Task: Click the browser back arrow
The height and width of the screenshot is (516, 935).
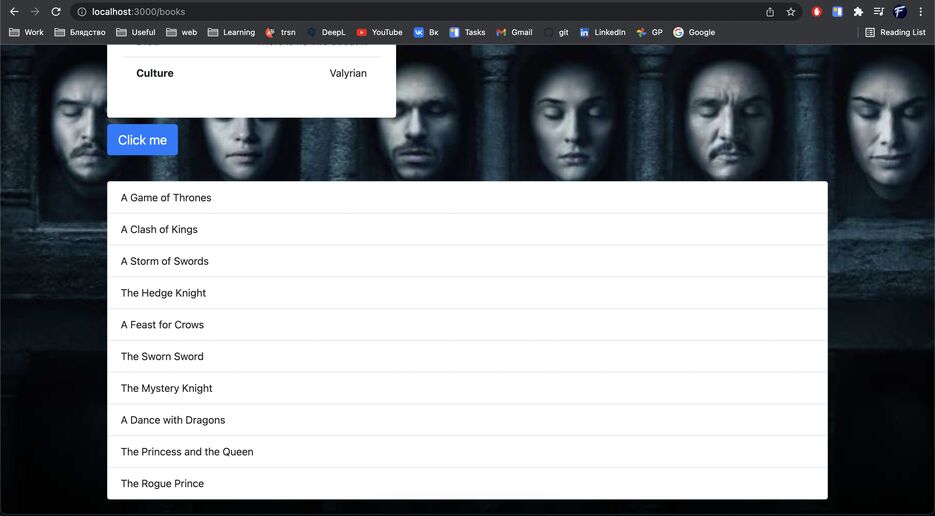Action: pos(14,12)
